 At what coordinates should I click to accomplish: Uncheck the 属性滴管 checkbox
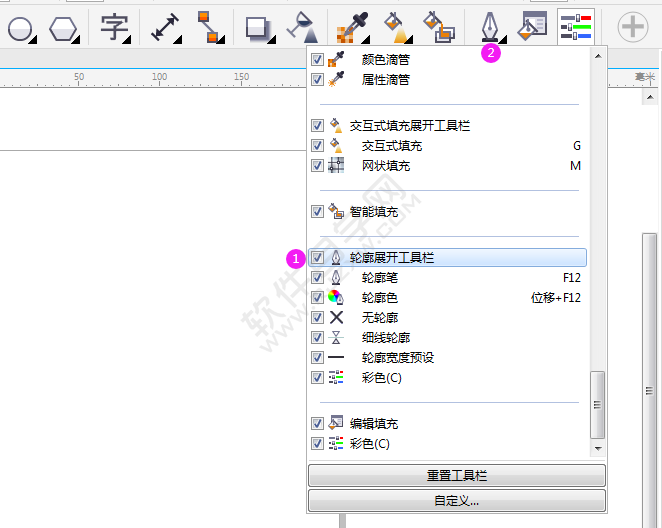pos(317,79)
